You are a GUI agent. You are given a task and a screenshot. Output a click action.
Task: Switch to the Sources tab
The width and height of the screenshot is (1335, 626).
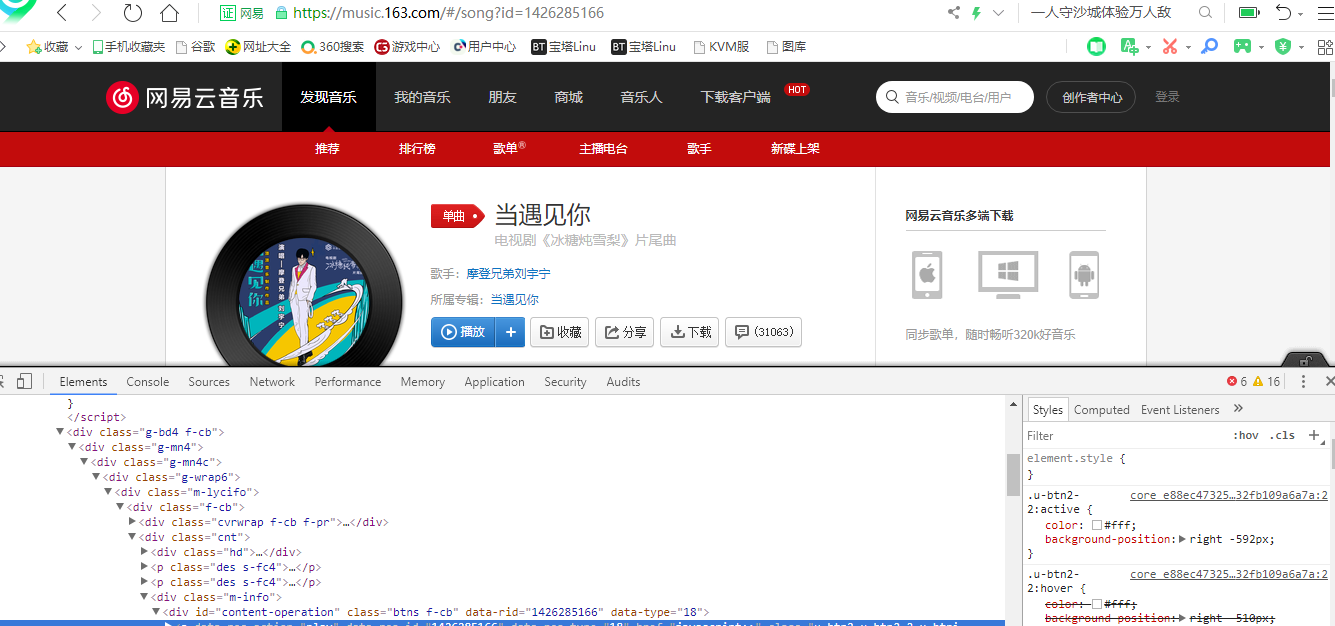[209, 382]
